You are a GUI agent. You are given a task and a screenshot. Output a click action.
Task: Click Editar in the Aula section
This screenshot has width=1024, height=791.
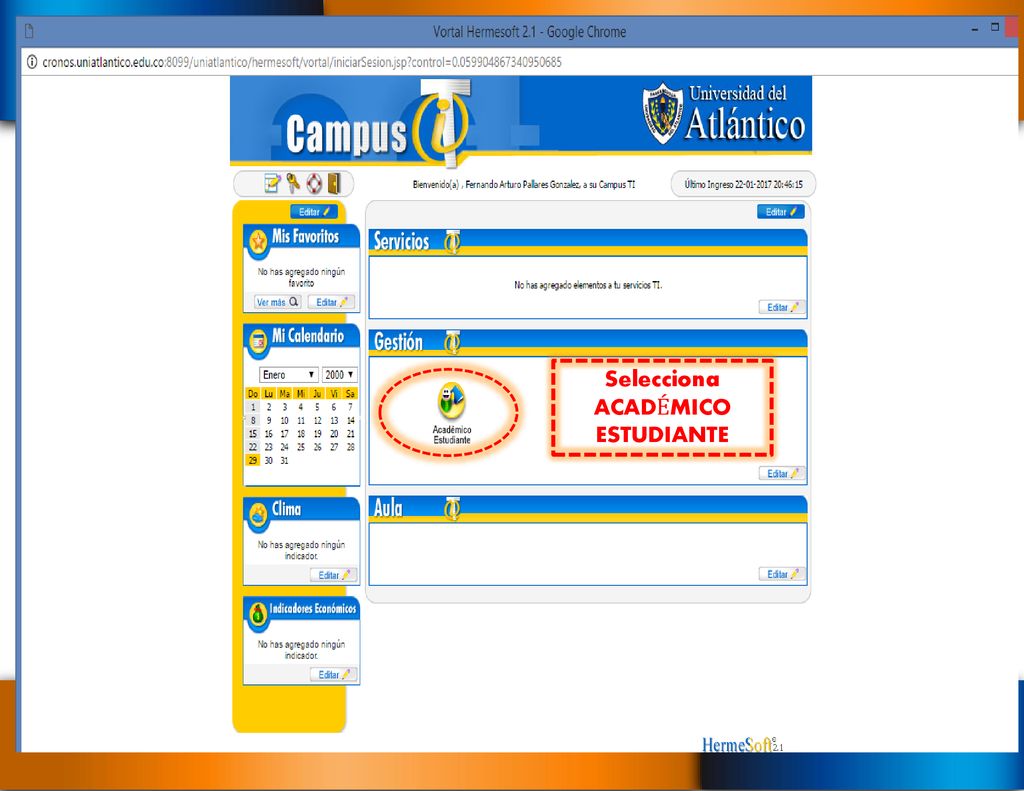782,574
